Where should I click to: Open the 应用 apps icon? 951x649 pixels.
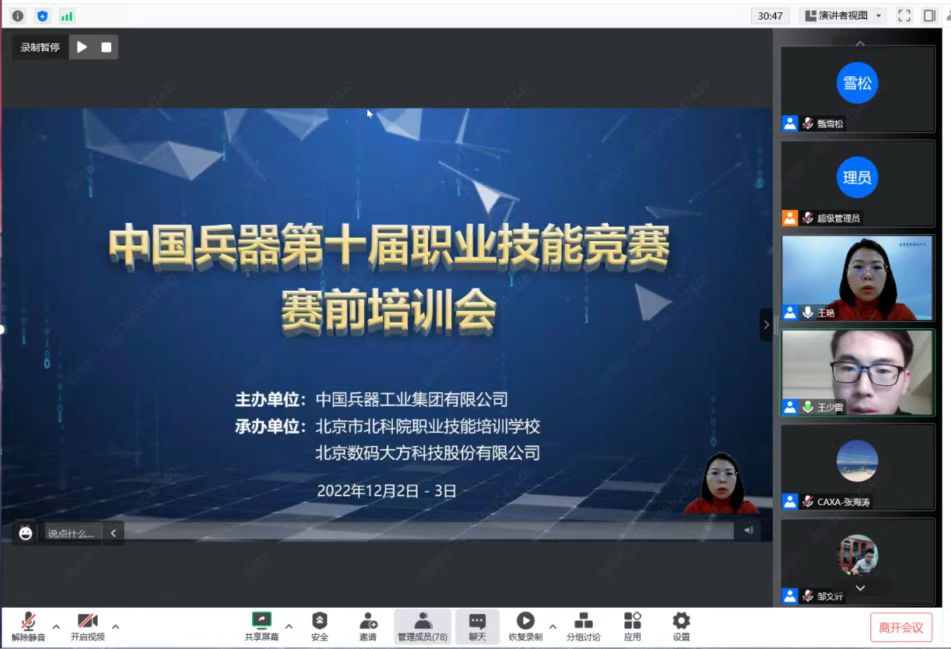point(632,625)
